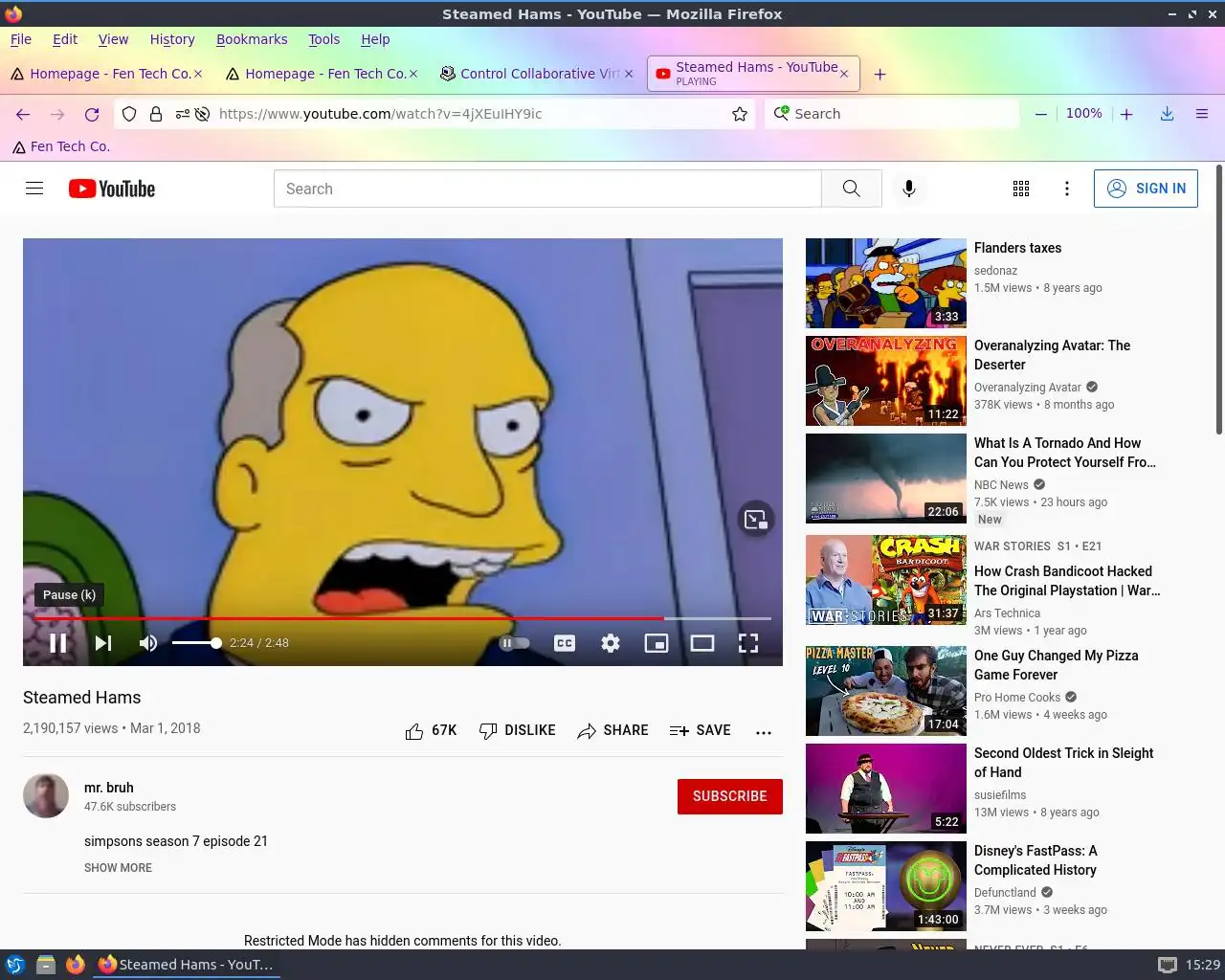1225x980 pixels.
Task: Open Firefox downloads panel
Action: click(1168, 114)
